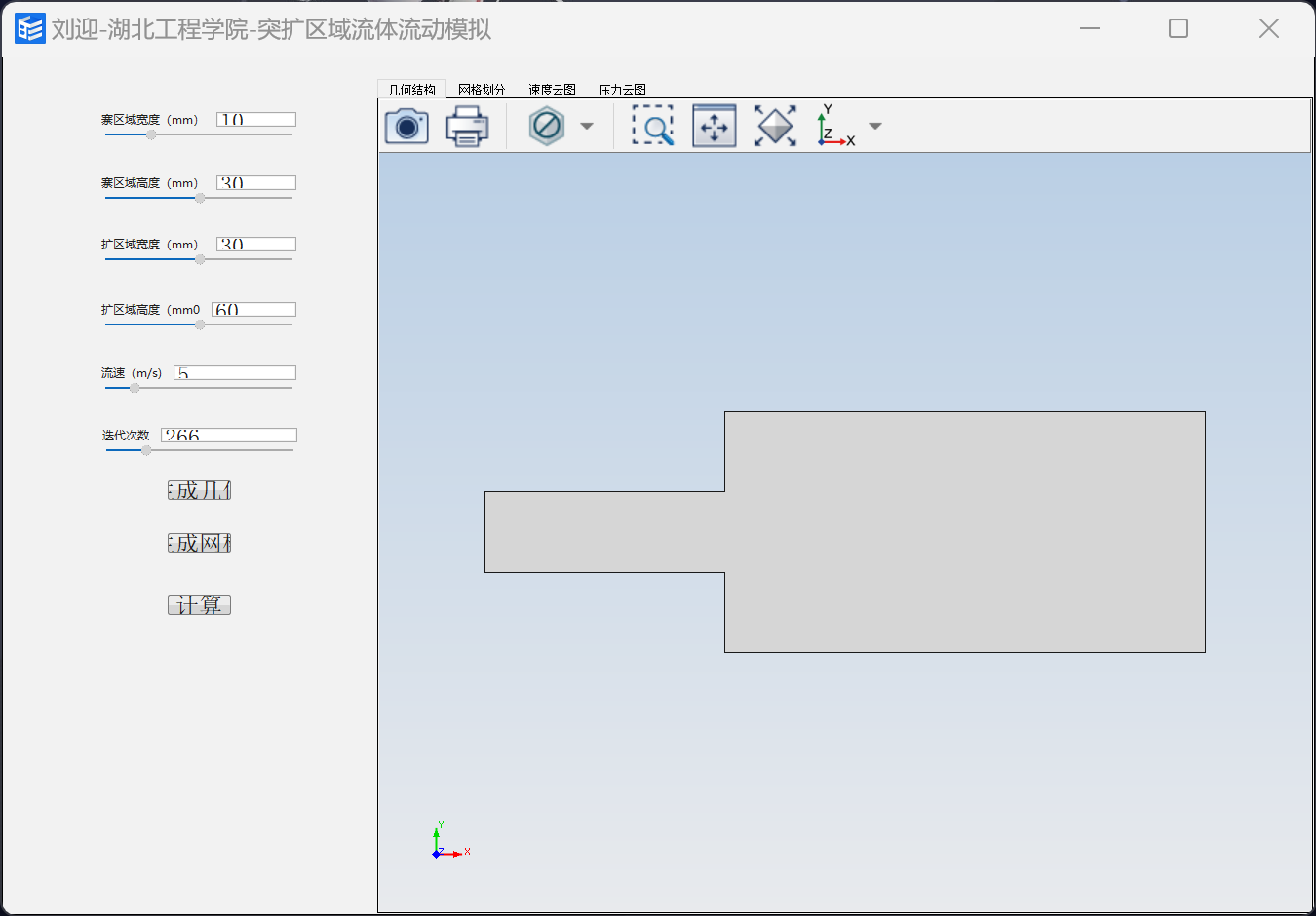Minimize the application window
The image size is (1316, 916).
(1090, 28)
